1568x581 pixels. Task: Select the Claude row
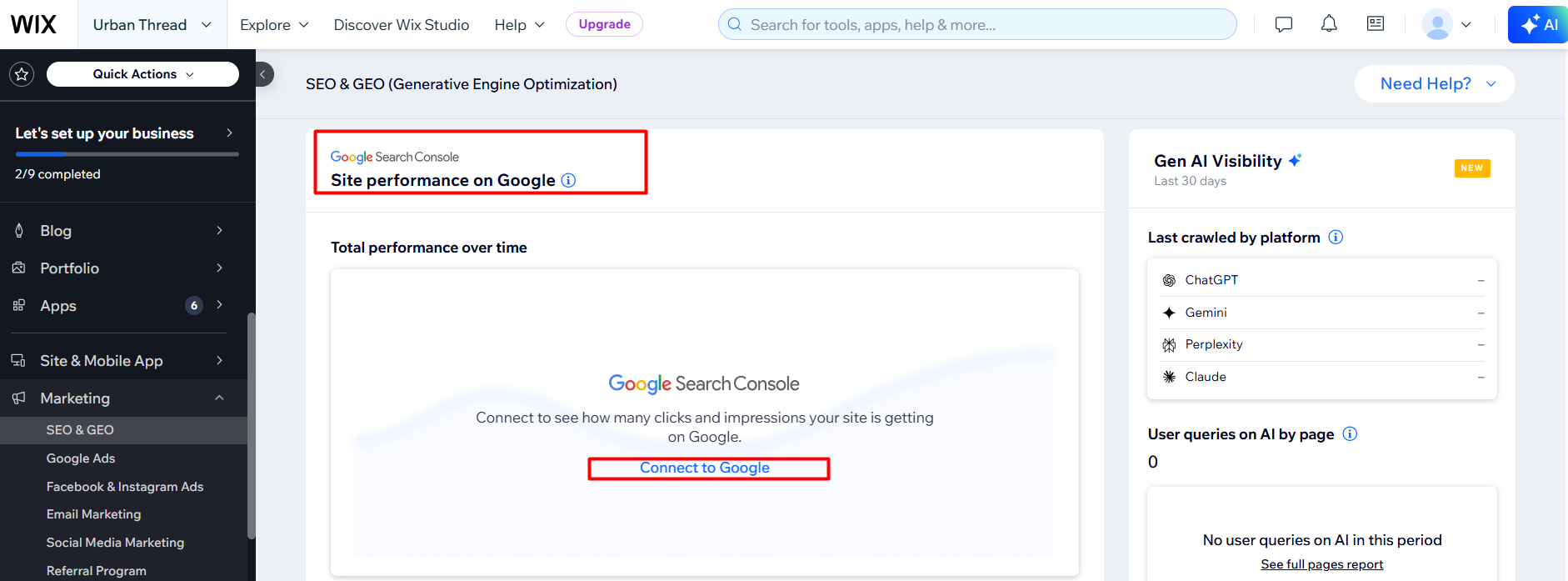1322,377
